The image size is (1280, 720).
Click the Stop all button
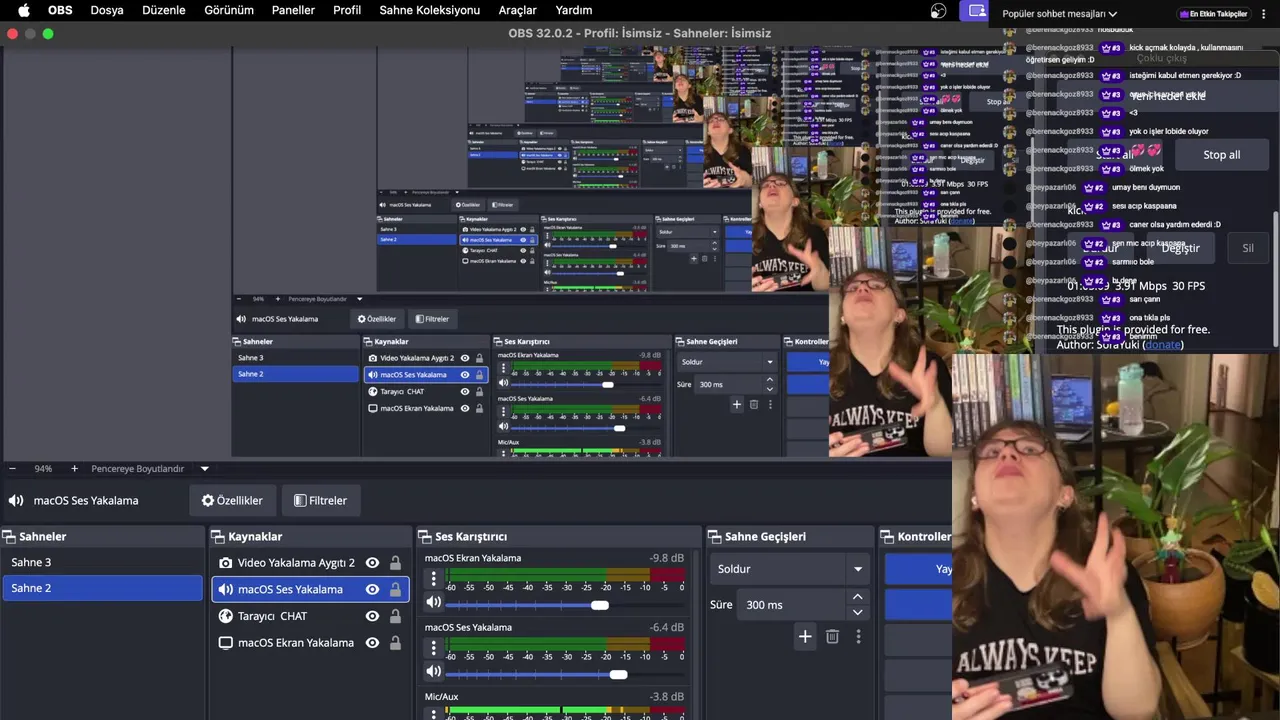1221,155
